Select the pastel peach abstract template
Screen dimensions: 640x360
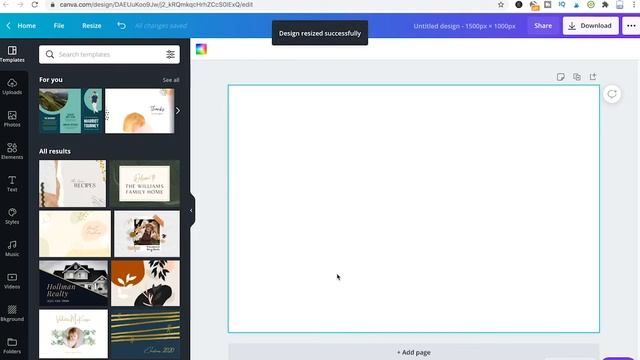coord(75,234)
